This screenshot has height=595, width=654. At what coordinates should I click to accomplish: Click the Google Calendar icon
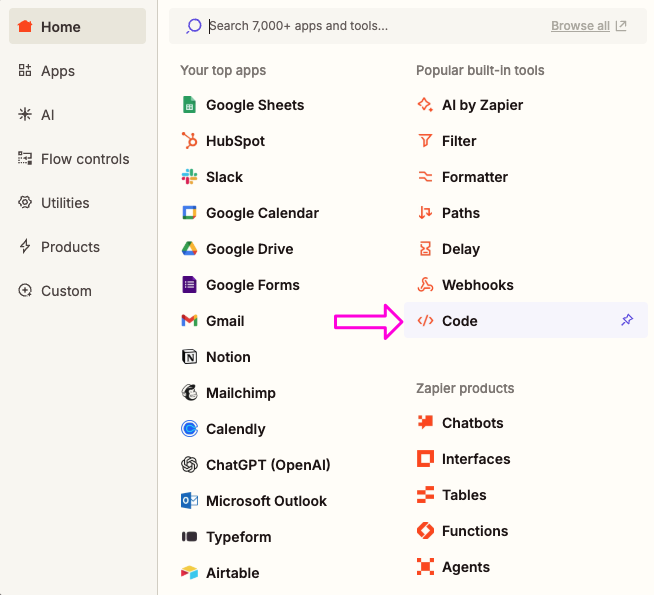(189, 213)
